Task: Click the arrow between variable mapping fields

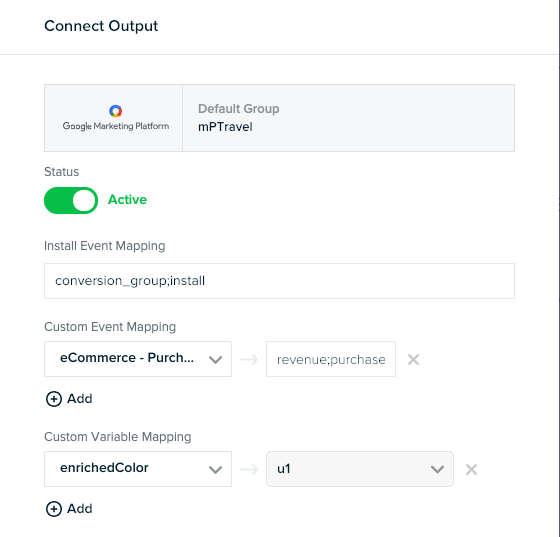Action: coord(249,469)
